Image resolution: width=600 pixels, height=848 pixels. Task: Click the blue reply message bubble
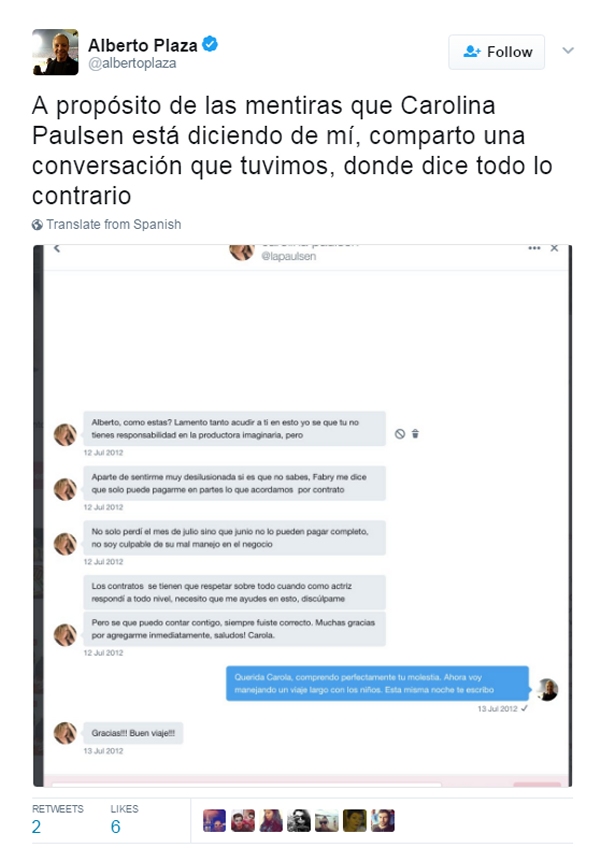[x=377, y=684]
